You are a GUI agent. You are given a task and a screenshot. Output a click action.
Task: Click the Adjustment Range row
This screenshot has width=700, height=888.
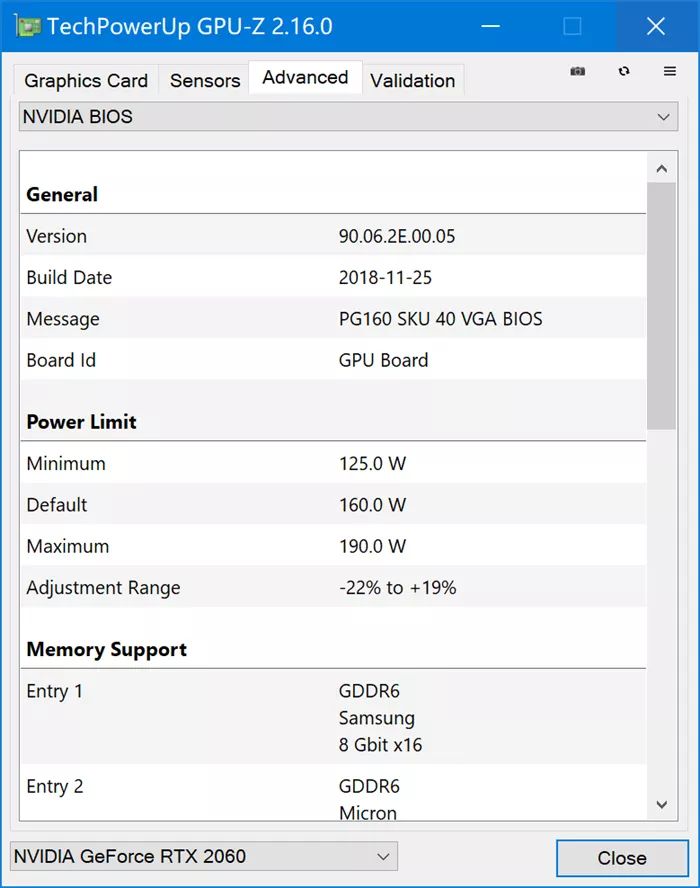click(334, 588)
